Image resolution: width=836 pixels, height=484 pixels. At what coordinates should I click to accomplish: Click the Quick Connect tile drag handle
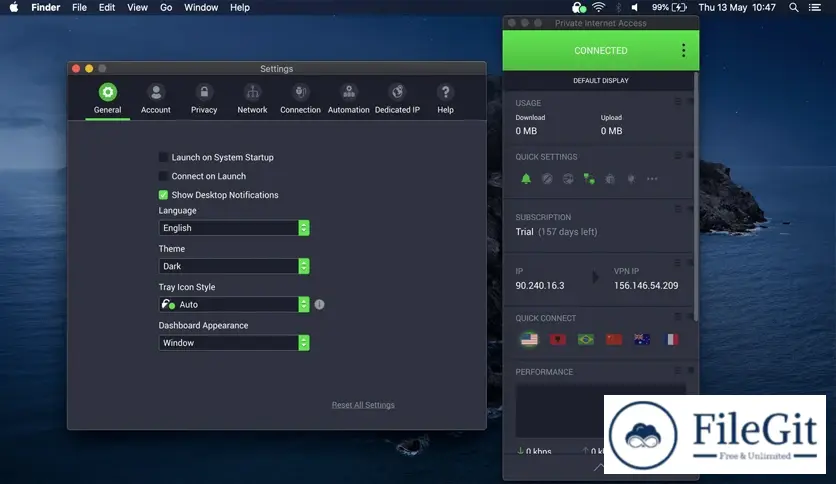(x=678, y=317)
